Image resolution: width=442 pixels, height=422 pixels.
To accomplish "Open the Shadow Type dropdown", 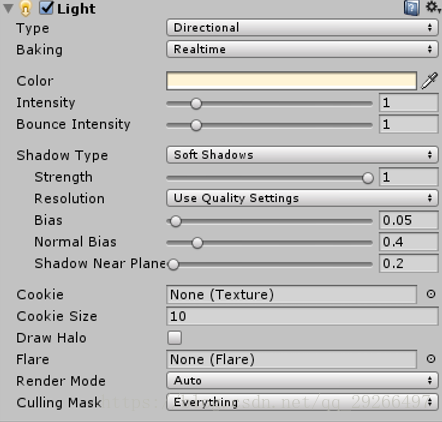I will point(302,155).
